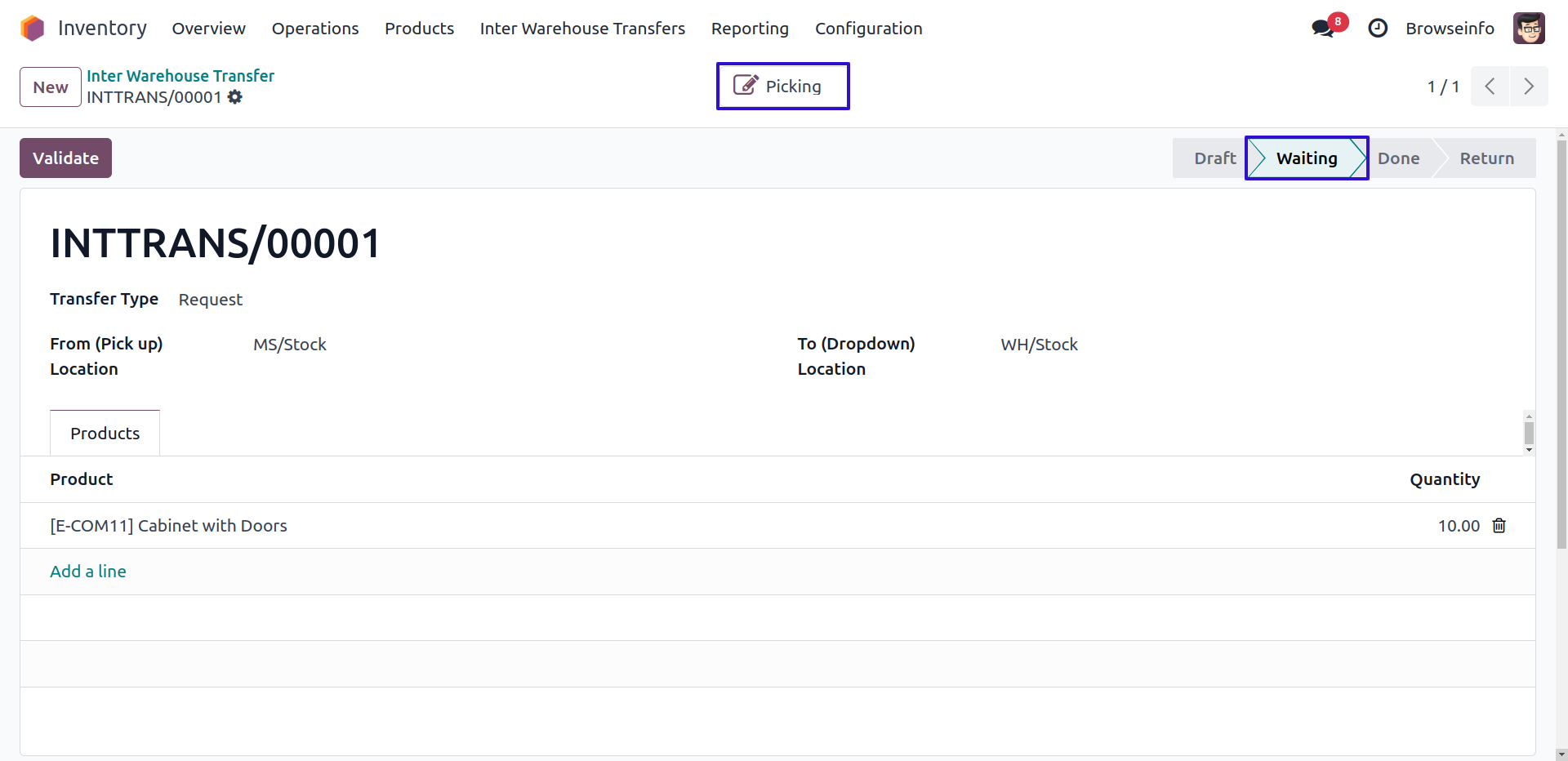Open the gear actions menu beside INTTRANS/00001
The image size is (1568, 761).
click(x=235, y=97)
